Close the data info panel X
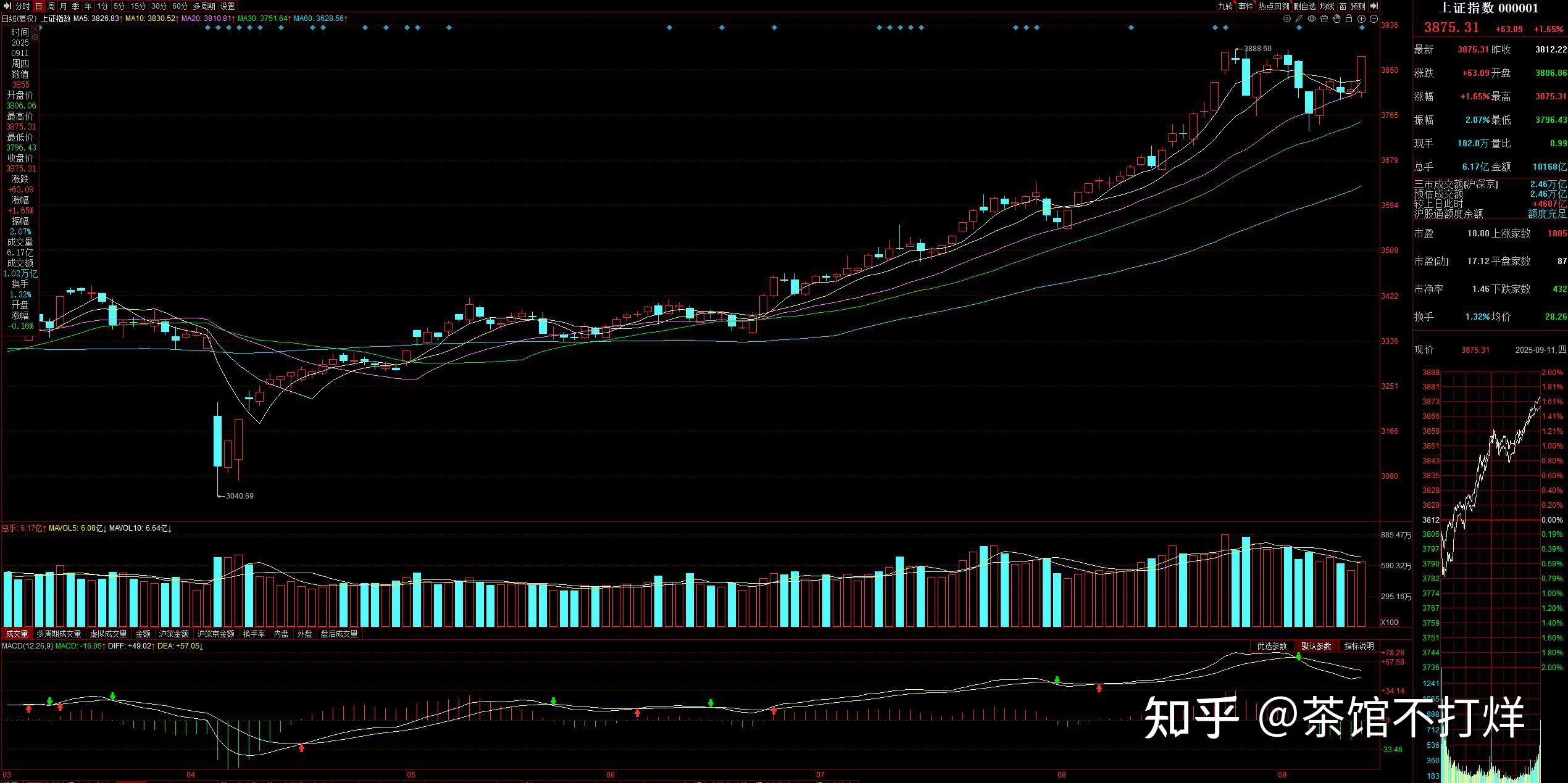 pos(35,28)
